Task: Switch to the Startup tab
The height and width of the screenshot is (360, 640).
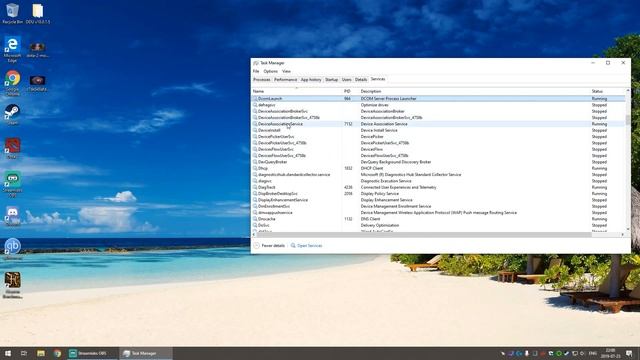Action: point(331,80)
